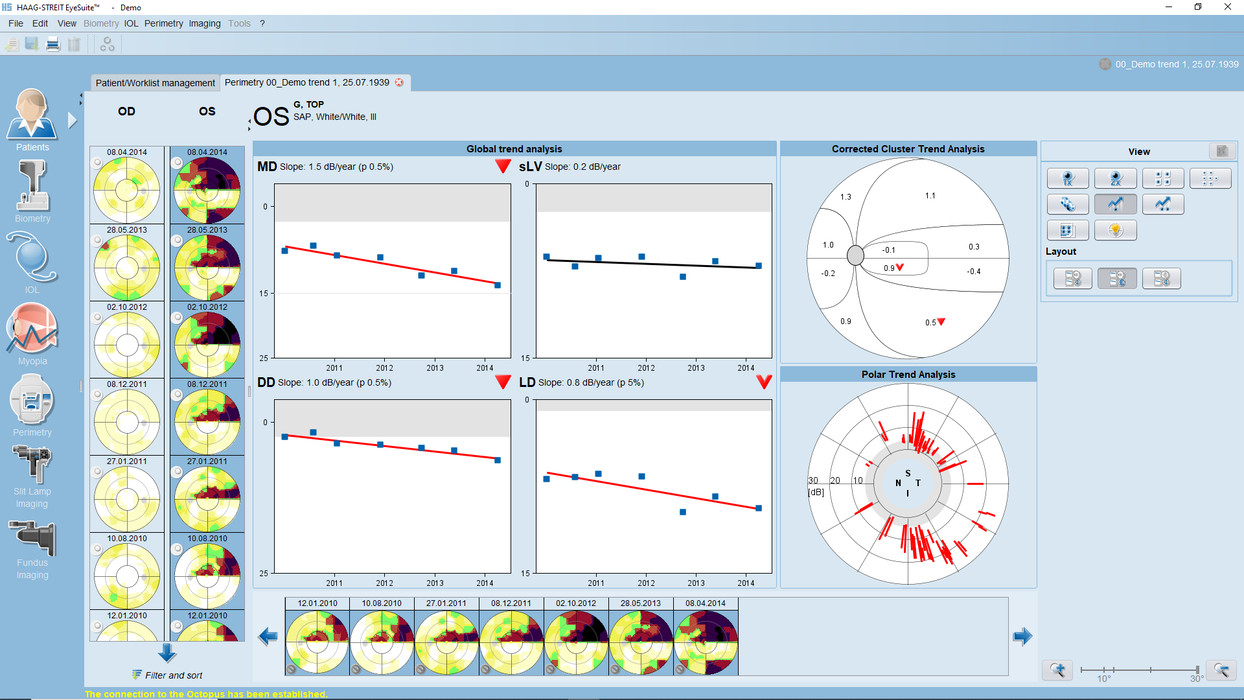Expand sidebar with arrow next to Patients
This screenshot has height=700, width=1244.
(x=72, y=120)
